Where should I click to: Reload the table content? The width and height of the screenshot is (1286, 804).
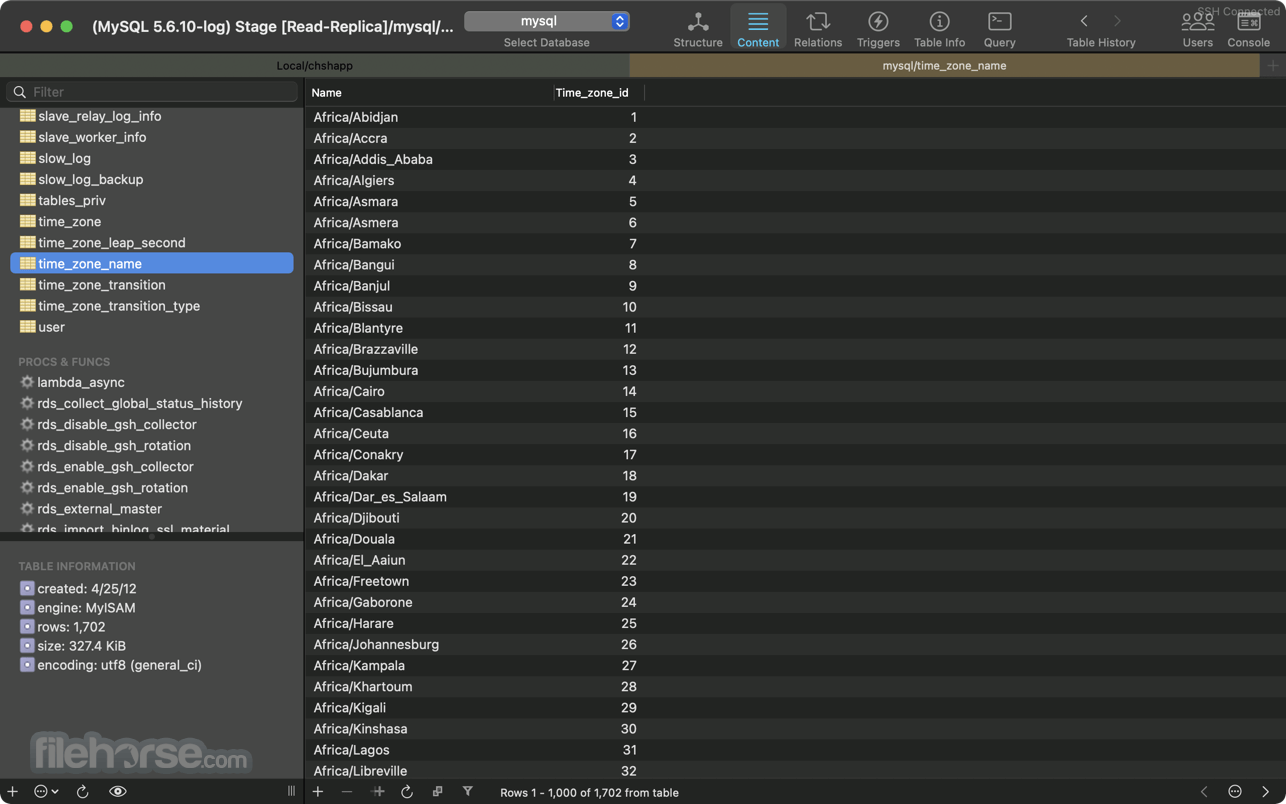coord(407,792)
